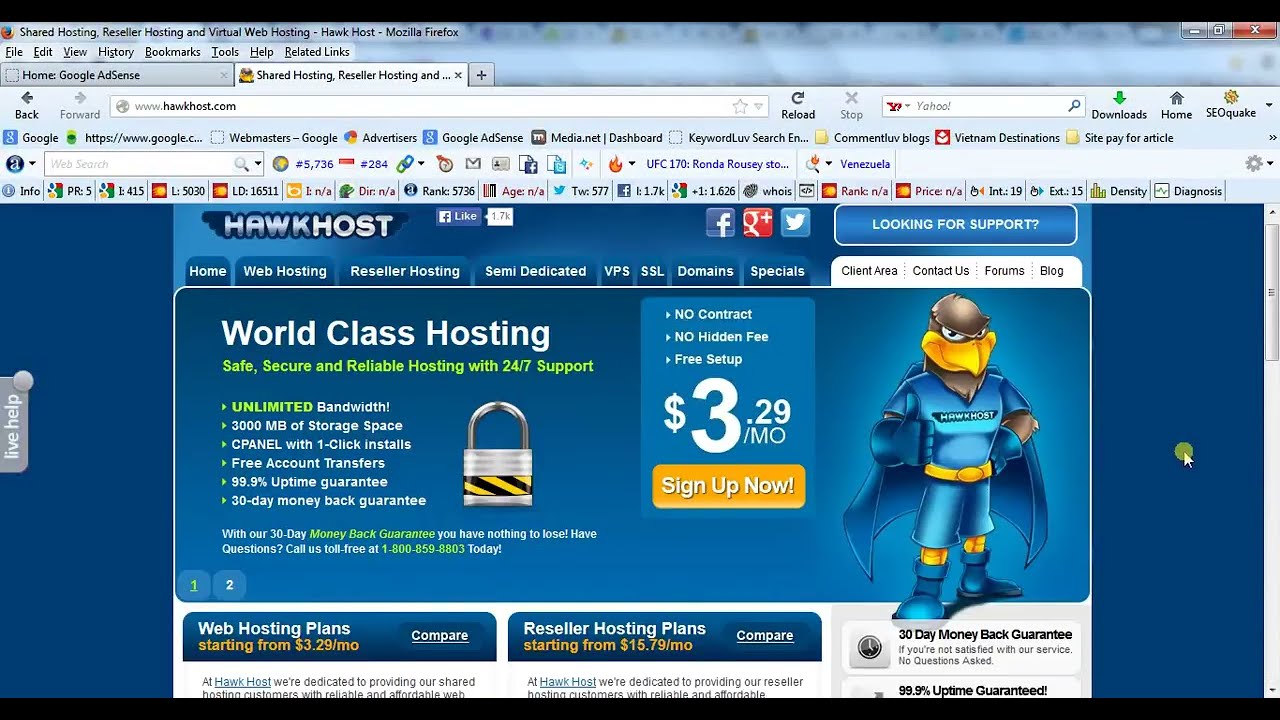Click the Wayback clock icon in Alexa toolbar
The width and height of the screenshot is (1280, 720).
[x=445, y=164]
